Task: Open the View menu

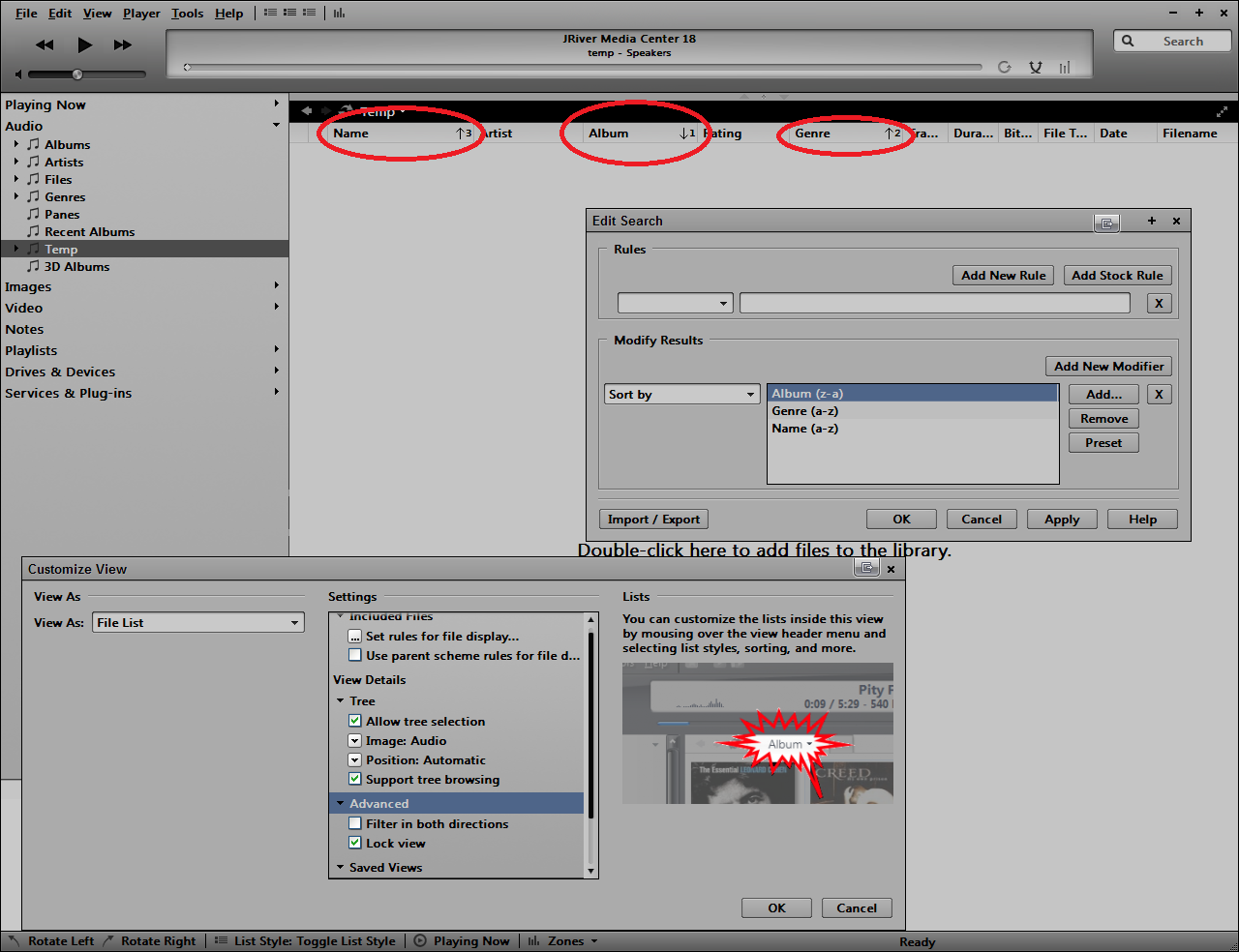Action: click(x=97, y=13)
